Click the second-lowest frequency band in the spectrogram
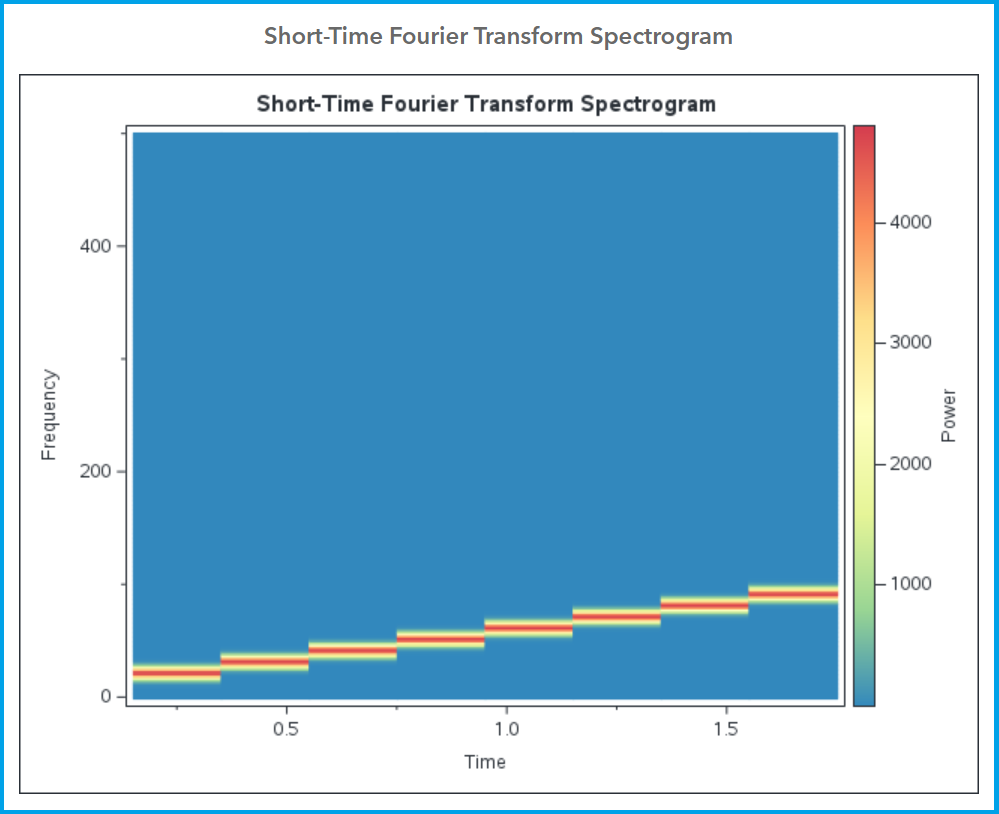 point(264,662)
